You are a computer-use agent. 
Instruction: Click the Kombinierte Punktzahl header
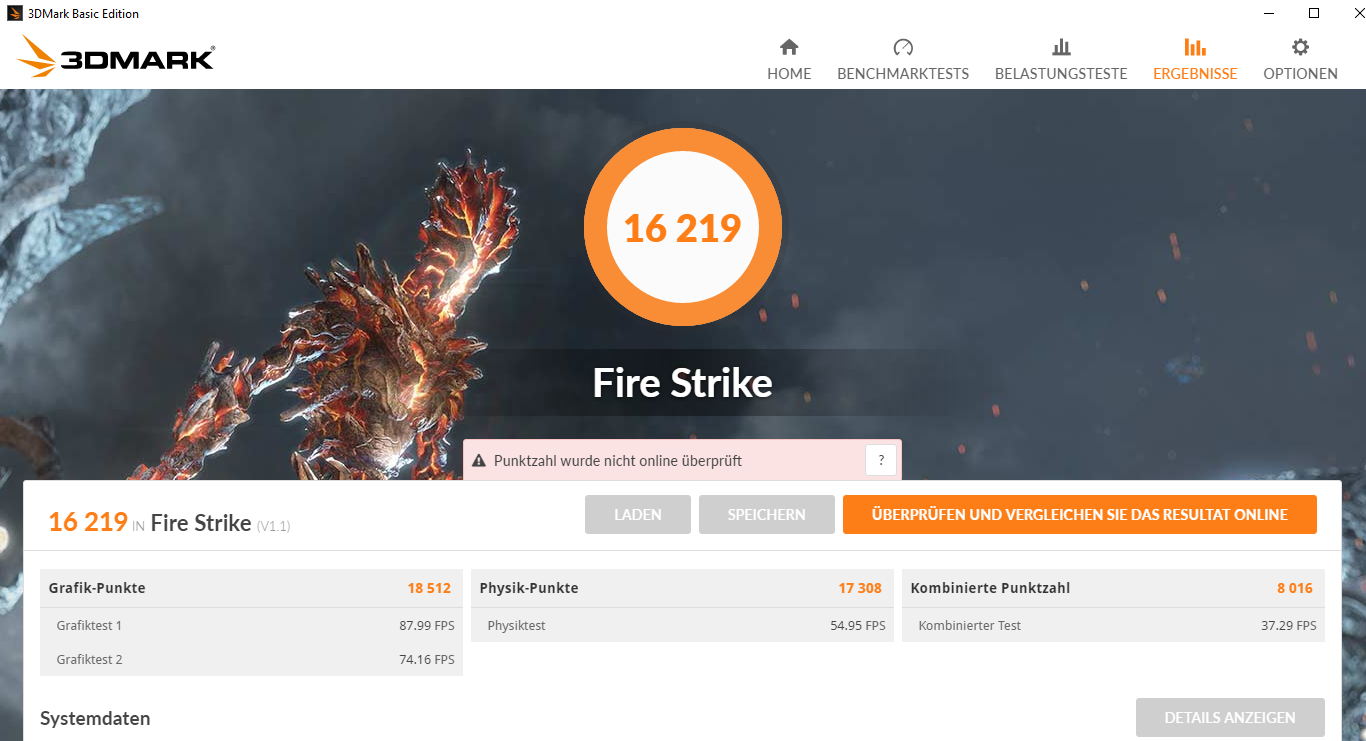click(x=990, y=588)
